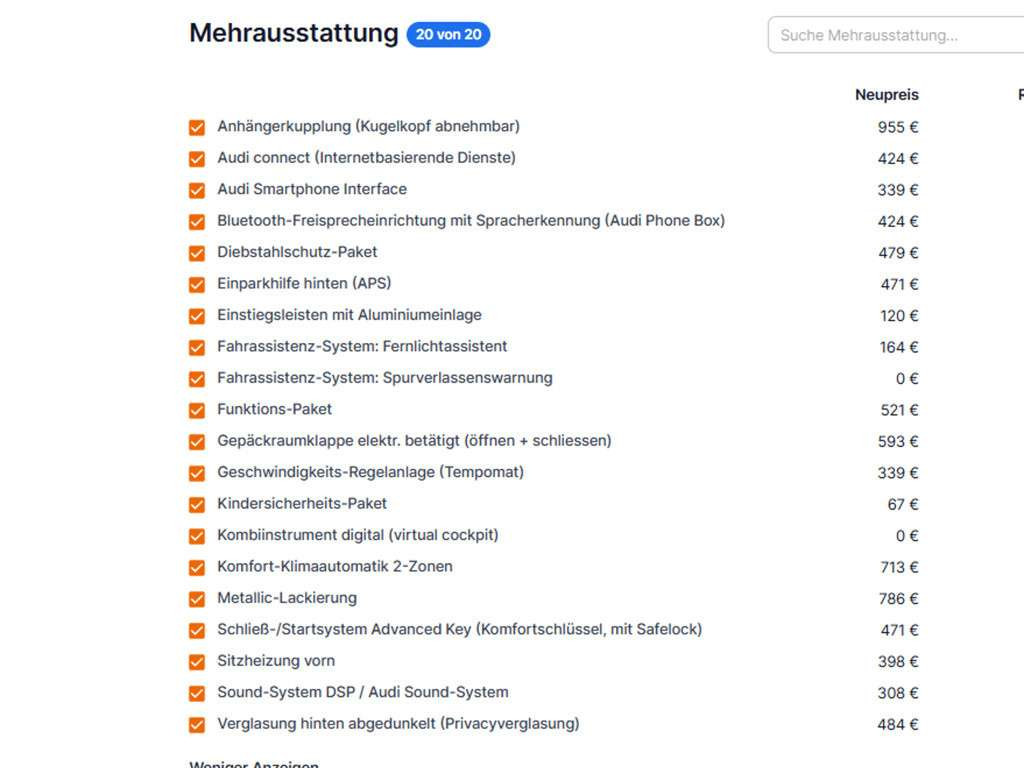1024x768 pixels.
Task: Uncheck Sitzheizung vorn option
Action: [x=197, y=662]
